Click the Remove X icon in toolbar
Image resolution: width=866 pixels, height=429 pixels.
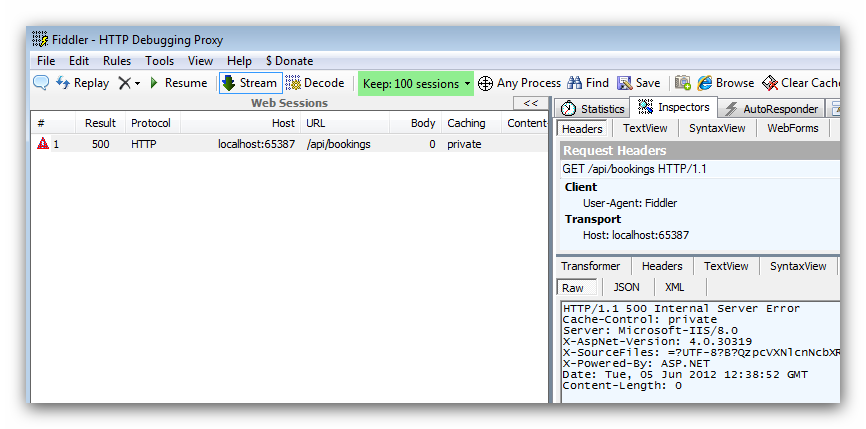click(125, 83)
